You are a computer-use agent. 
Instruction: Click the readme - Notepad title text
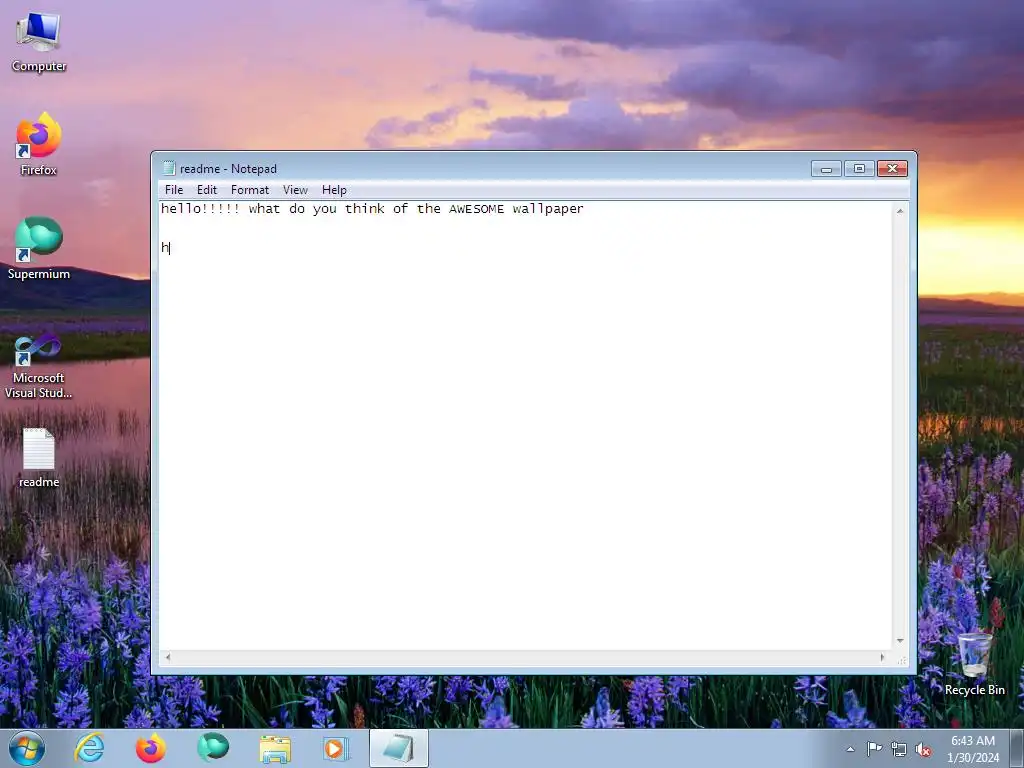228,168
